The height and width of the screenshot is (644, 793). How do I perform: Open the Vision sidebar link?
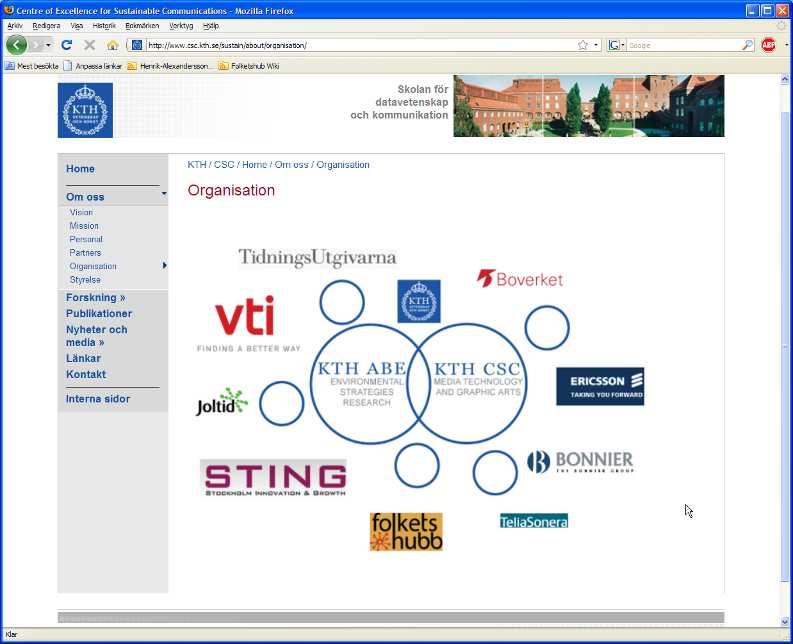(81, 212)
